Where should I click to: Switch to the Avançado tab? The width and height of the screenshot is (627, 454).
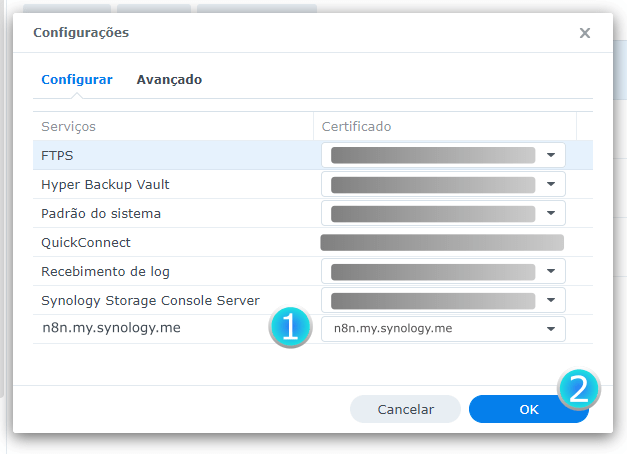pos(169,79)
